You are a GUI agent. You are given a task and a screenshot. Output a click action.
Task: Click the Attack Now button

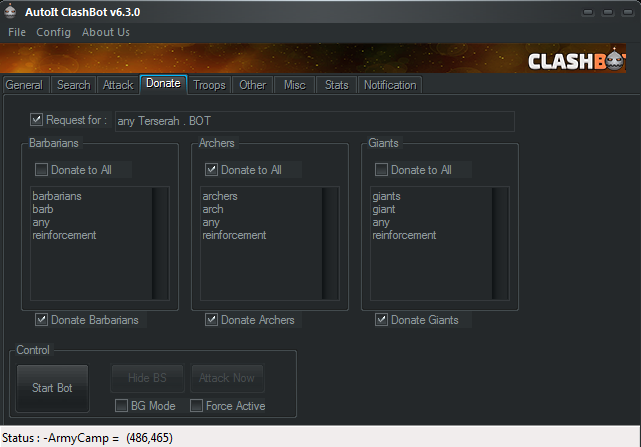click(227, 377)
